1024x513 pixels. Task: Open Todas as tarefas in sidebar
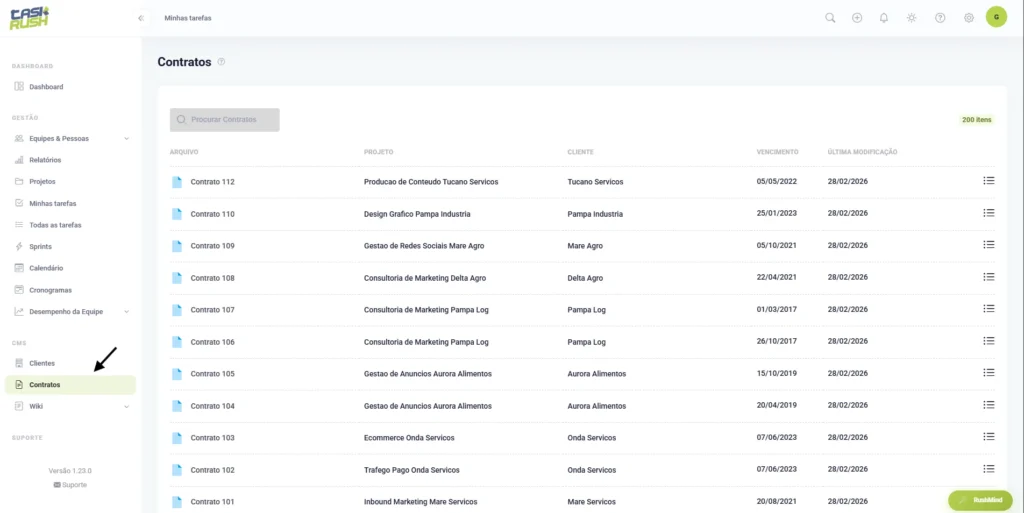coord(55,225)
